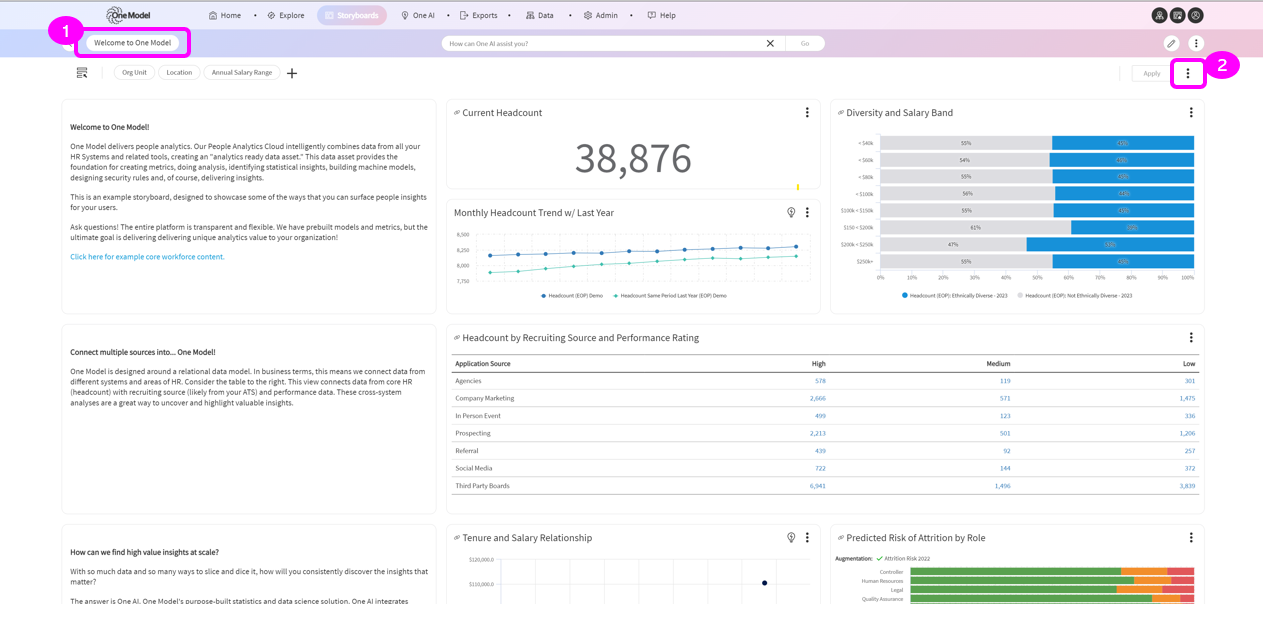Viewport: 1263px width, 622px height.
Task: Click in the One AI question field
Action: click(x=602, y=43)
